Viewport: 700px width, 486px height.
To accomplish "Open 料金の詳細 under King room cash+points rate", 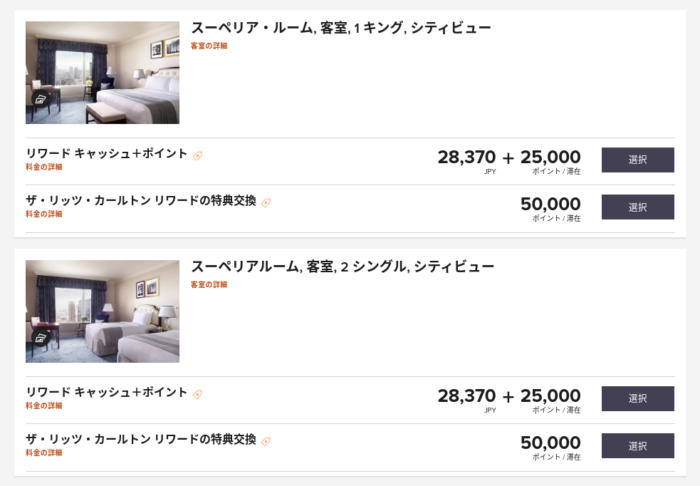I will (44, 167).
